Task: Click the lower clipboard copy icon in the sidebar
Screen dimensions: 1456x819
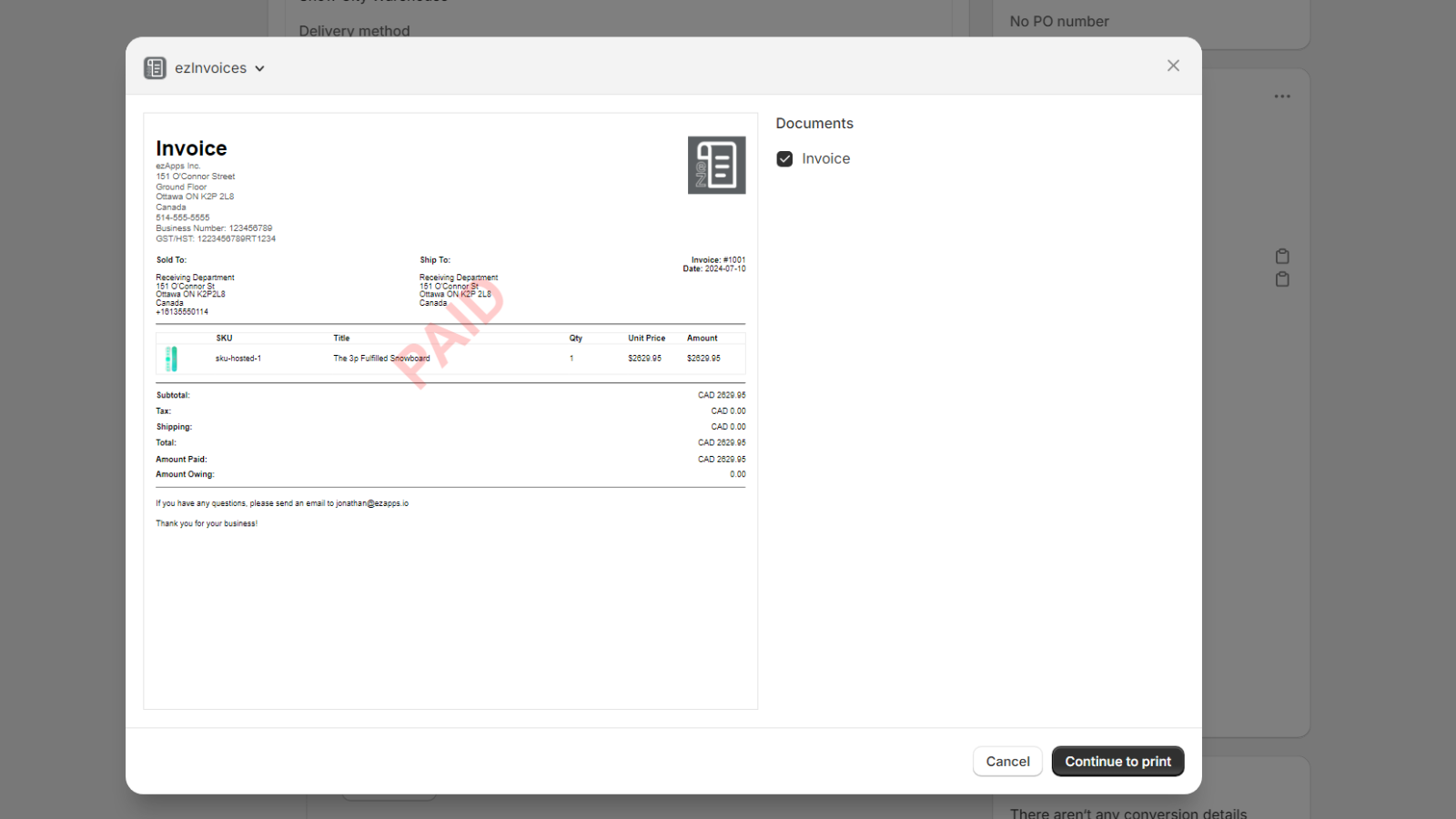Action: pos(1282,279)
